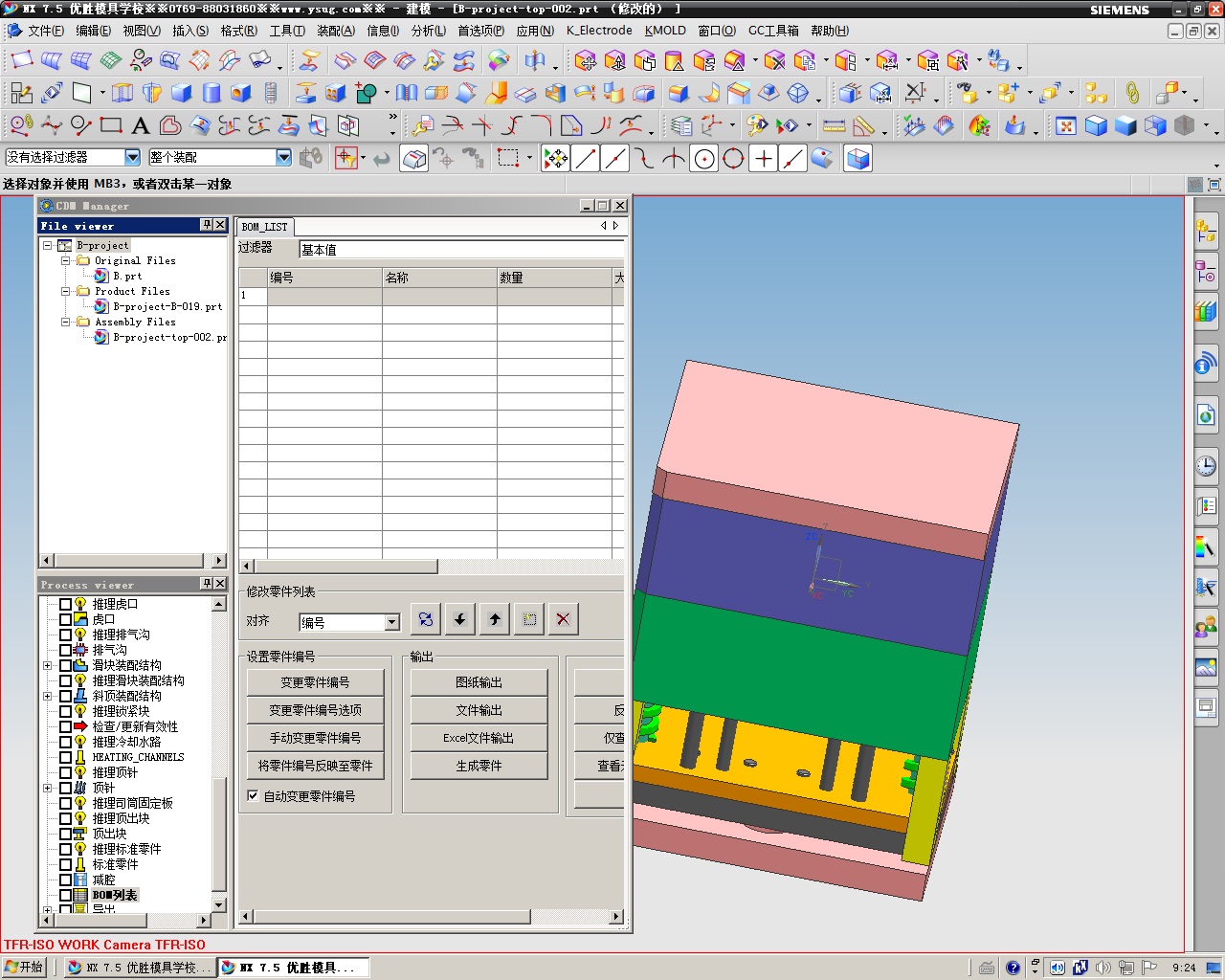This screenshot has height=980, width=1225.
Task: Click the move up arrow icon
Action: click(x=495, y=619)
